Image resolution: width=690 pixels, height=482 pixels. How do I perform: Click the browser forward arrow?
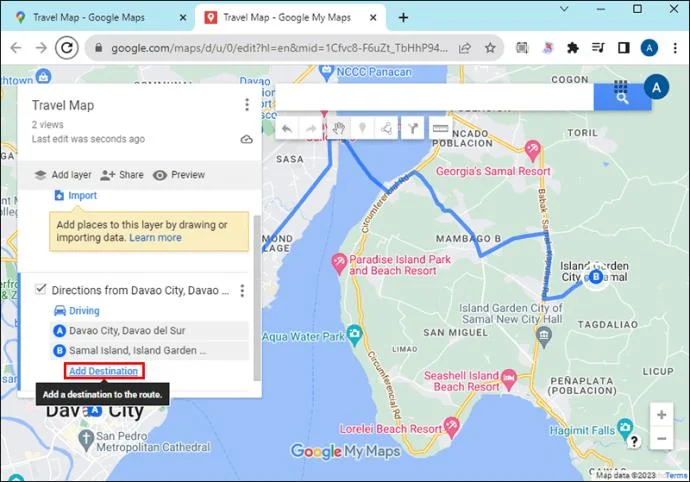(41, 48)
